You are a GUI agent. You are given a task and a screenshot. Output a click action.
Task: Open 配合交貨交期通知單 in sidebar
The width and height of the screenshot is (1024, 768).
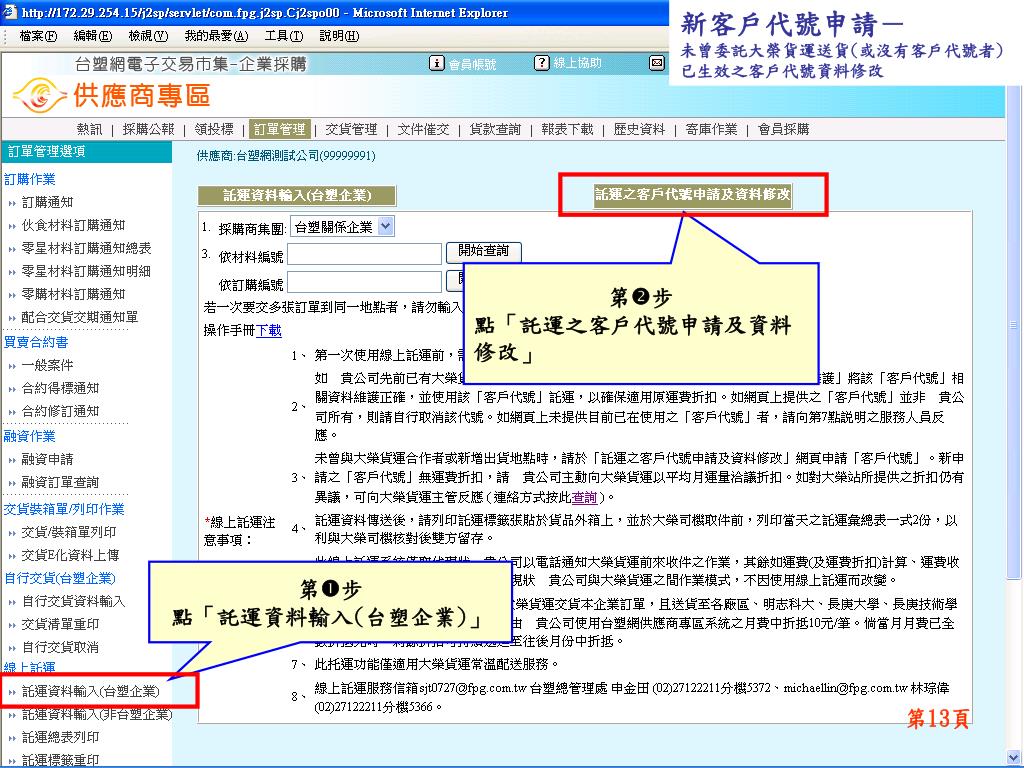[x=80, y=317]
